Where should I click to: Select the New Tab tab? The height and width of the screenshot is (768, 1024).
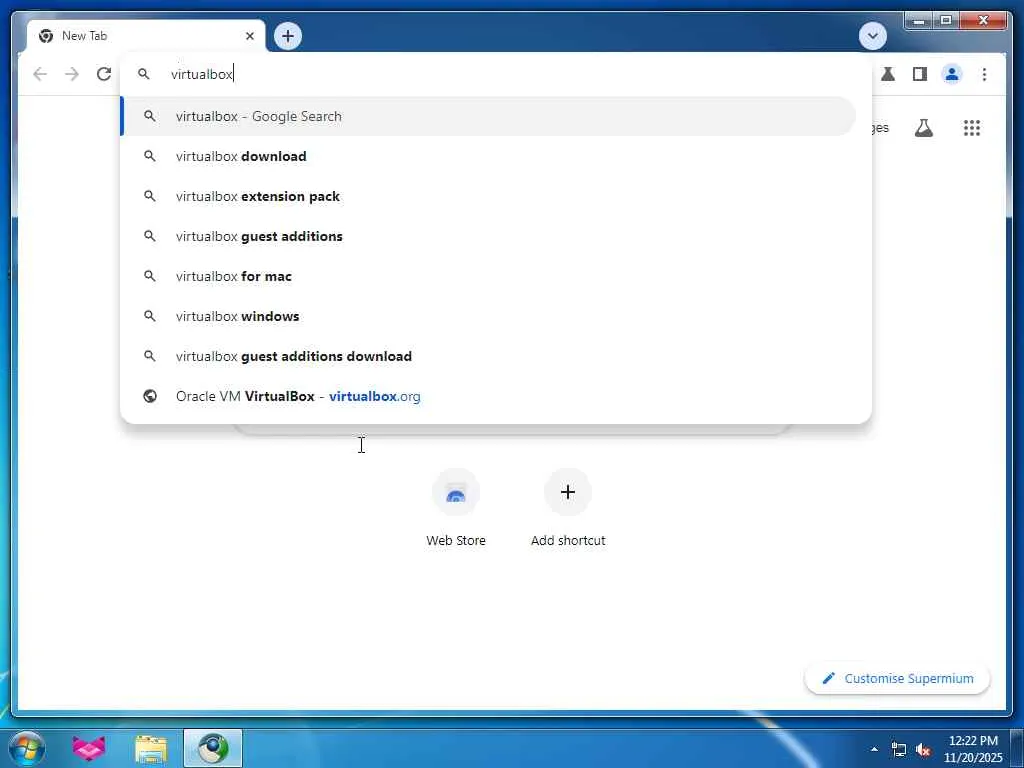[x=146, y=36]
